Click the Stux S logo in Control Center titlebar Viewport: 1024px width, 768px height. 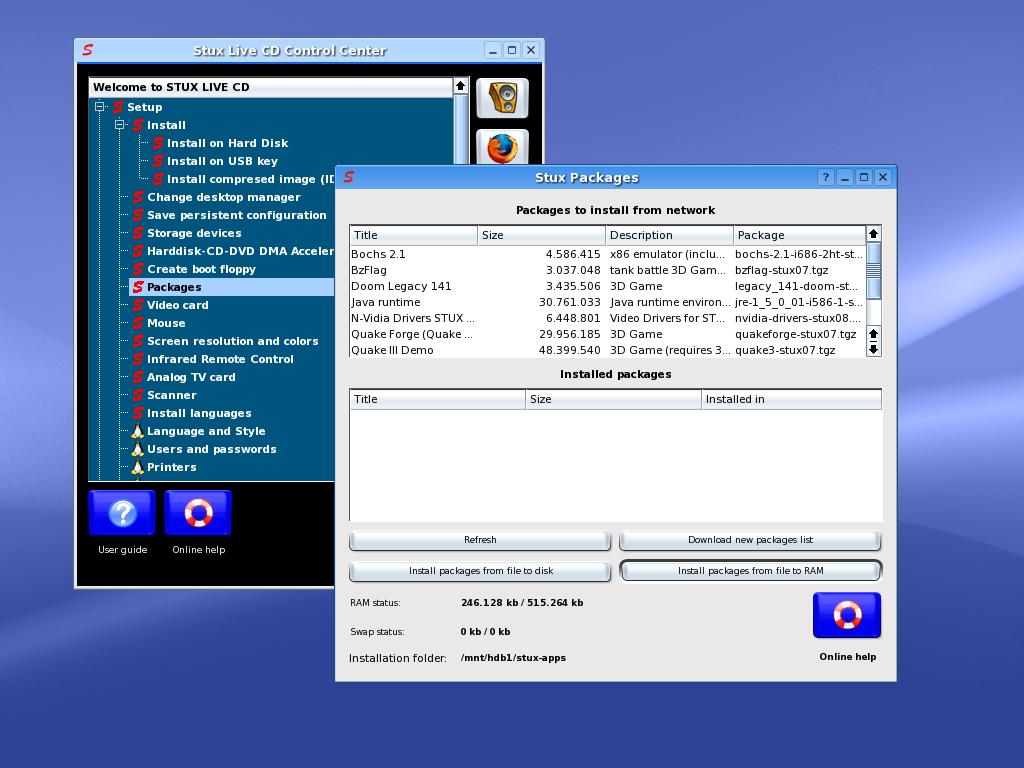[88, 50]
